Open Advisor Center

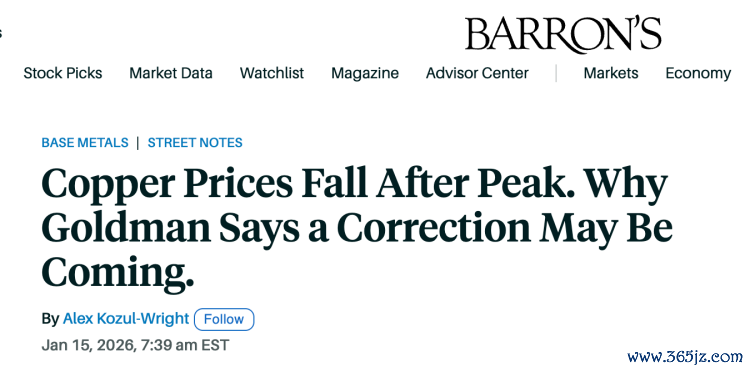pyautogui.click(x=477, y=73)
